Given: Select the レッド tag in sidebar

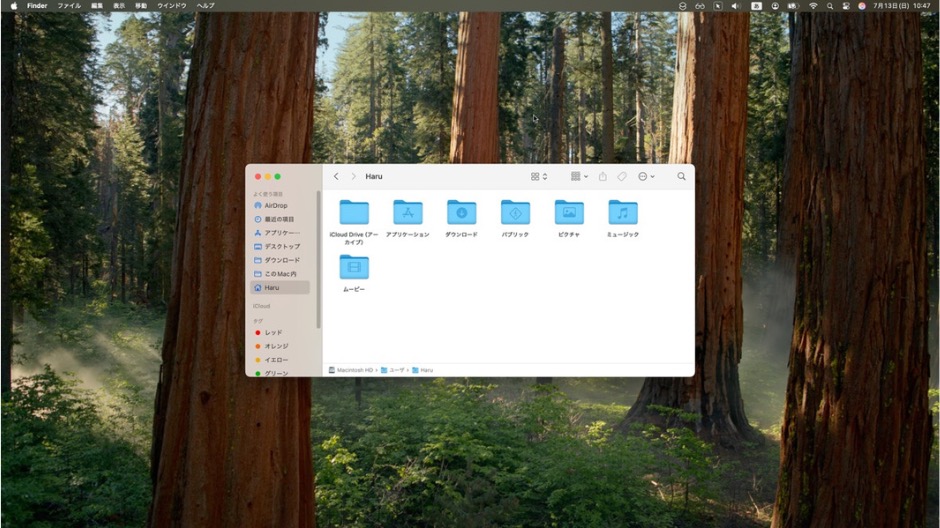Looking at the screenshot, I should tap(280, 333).
